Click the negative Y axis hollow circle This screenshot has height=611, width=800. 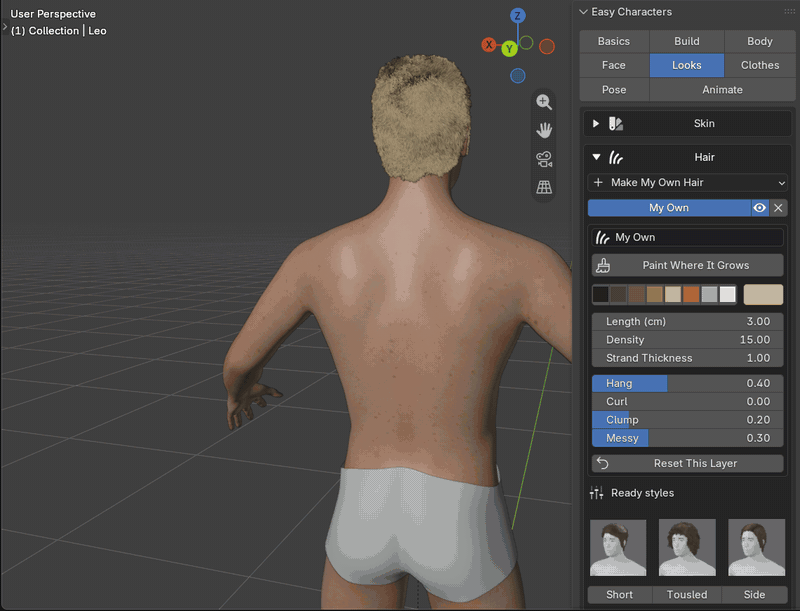point(526,42)
